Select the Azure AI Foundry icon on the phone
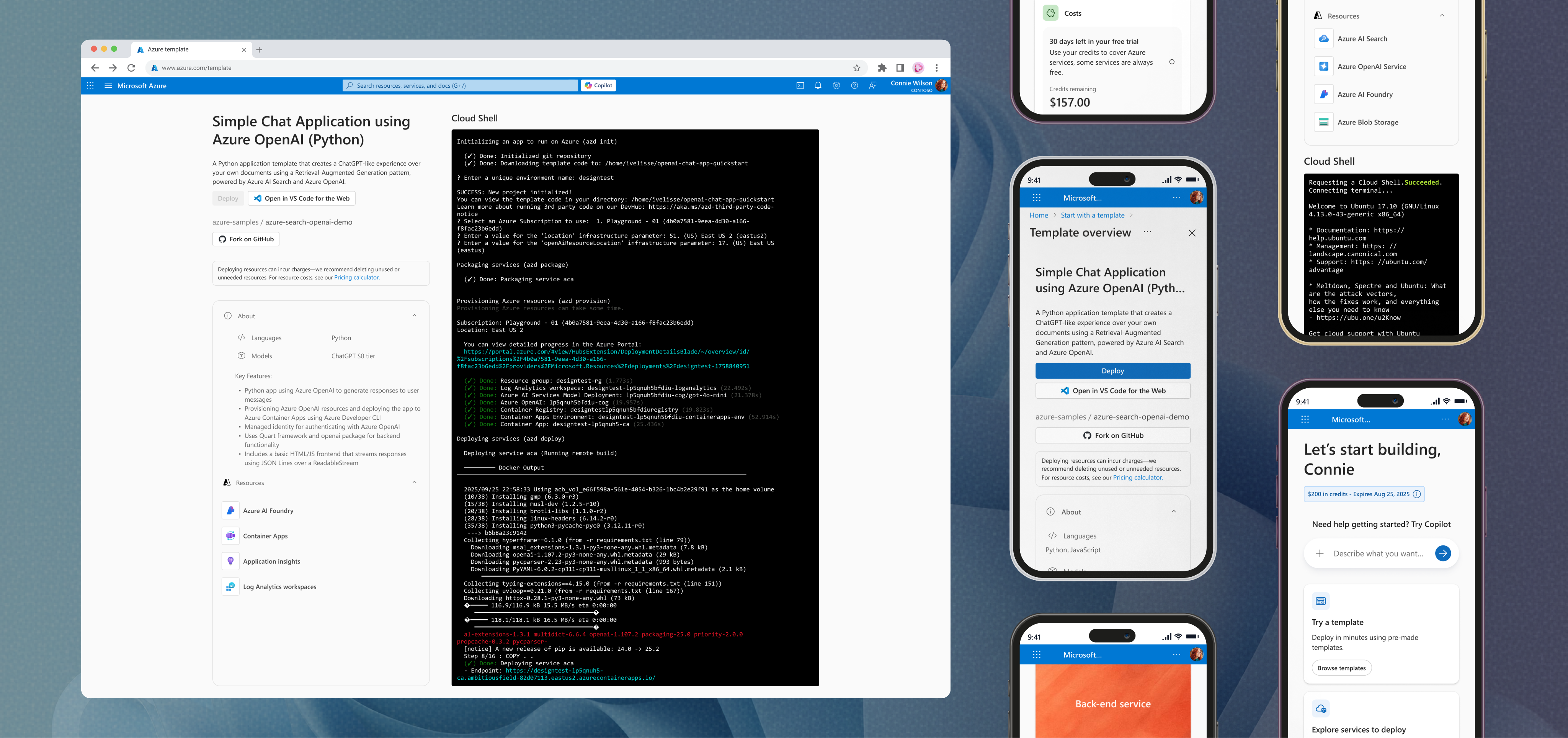This screenshot has height=738, width=1568. (x=1323, y=94)
